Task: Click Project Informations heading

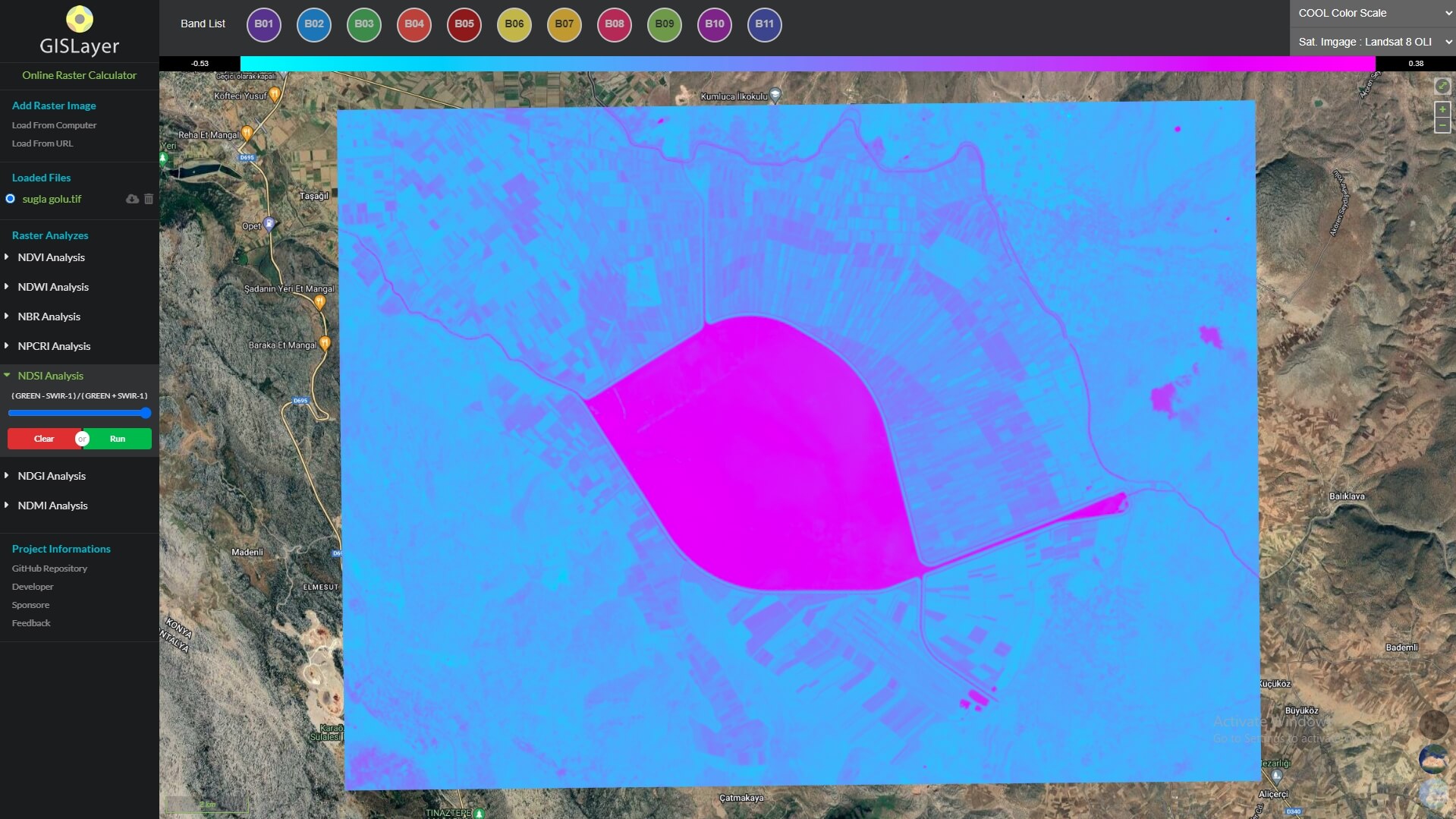Action: tap(61, 549)
